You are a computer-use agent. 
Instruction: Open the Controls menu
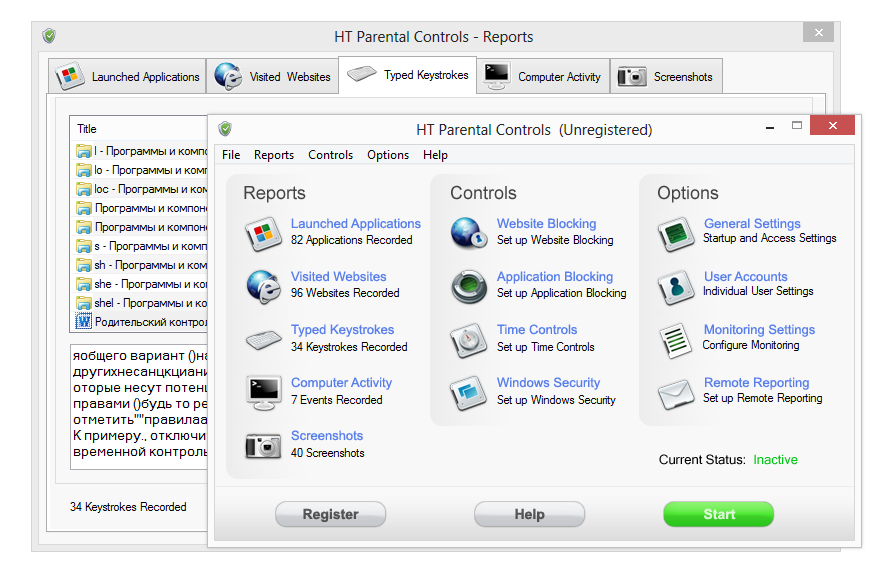point(331,155)
